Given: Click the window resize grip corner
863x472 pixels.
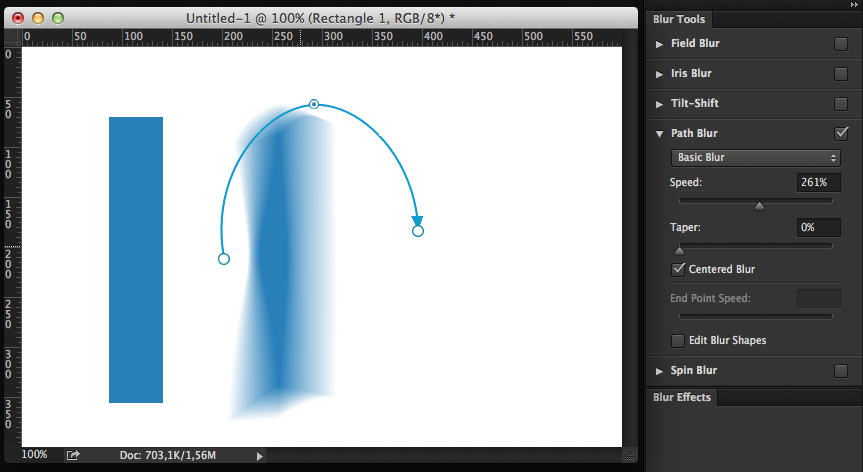Looking at the screenshot, I should pyautogui.click(x=629, y=456).
